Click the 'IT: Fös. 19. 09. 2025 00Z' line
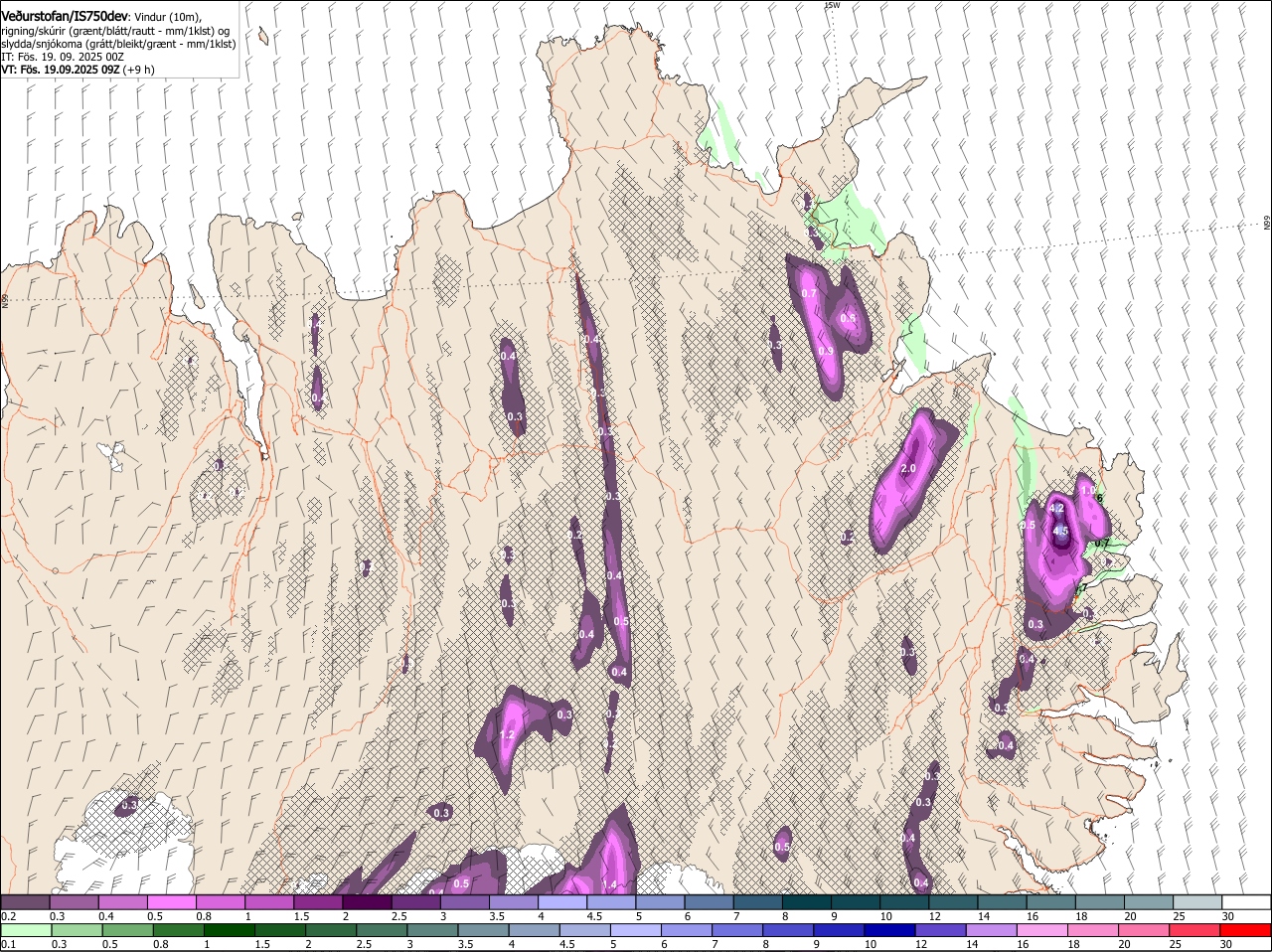The image size is (1272, 952). coord(63,57)
